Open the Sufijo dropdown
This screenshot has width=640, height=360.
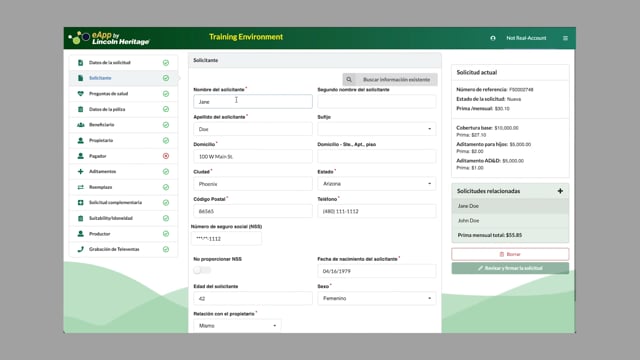tap(376, 129)
